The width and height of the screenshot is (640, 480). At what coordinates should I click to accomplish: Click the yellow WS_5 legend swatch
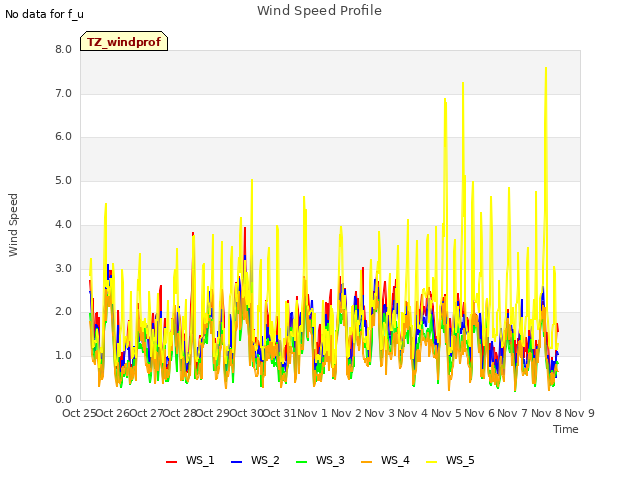coord(431,462)
